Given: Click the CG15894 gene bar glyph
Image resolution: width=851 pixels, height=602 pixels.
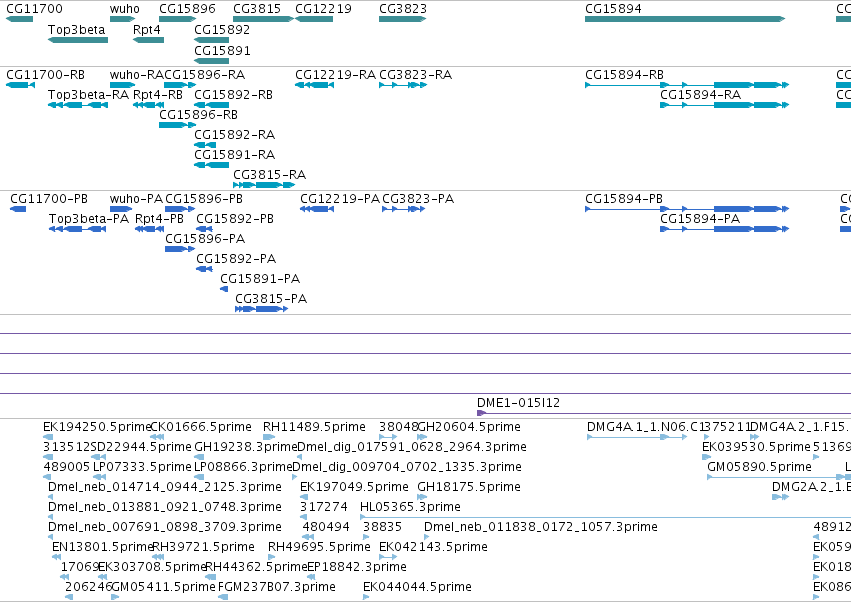Looking at the screenshot, I should [x=685, y=19].
